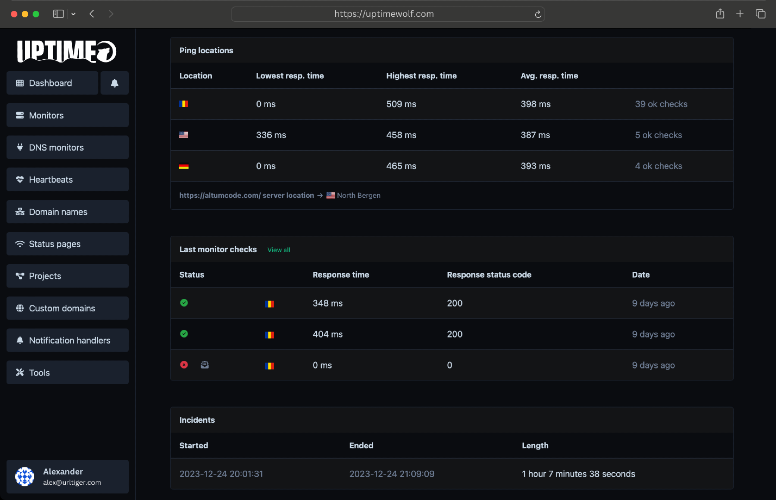Image resolution: width=776 pixels, height=500 pixels.
Task: Click the red failed status icon
Action: (x=184, y=364)
